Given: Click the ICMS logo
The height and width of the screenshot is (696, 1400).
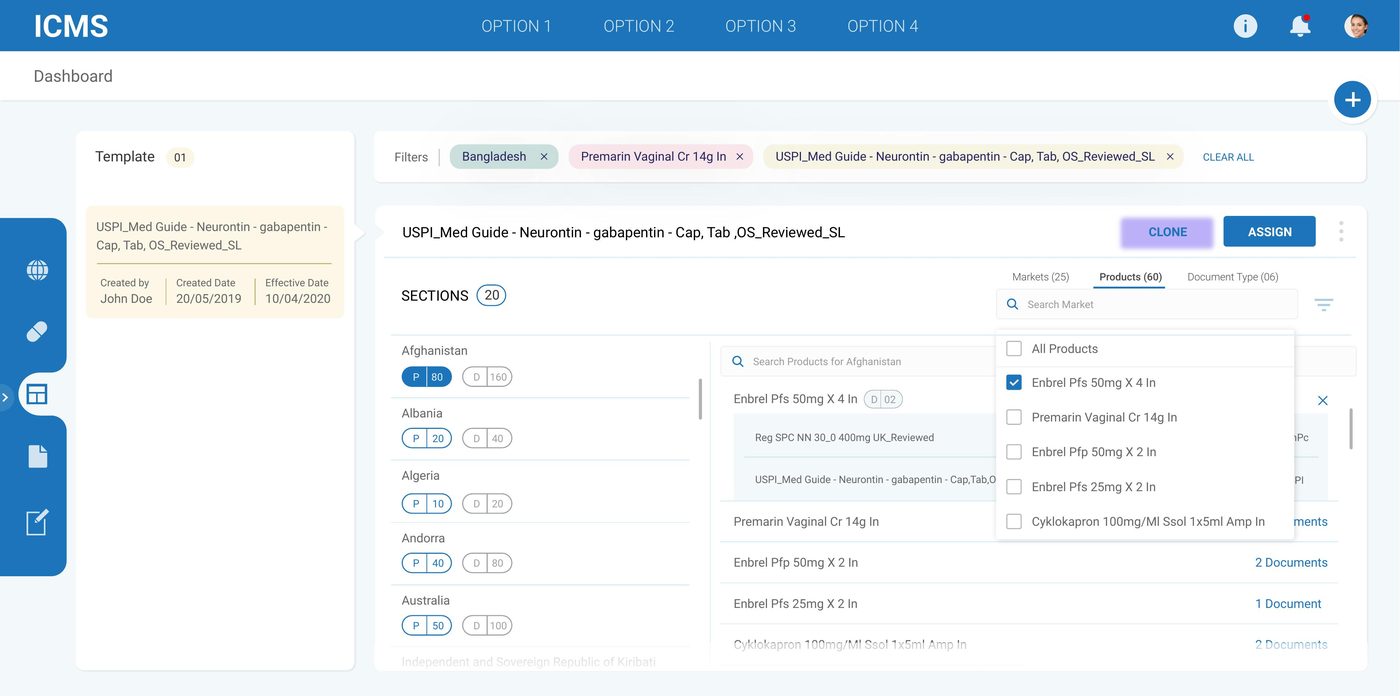Looking at the screenshot, I should click(x=71, y=26).
